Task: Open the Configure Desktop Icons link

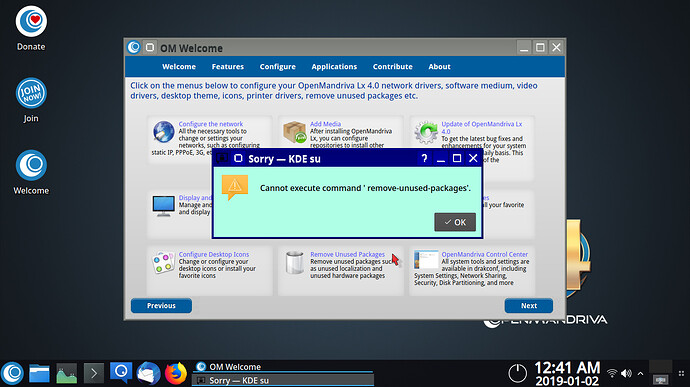Action: pyautogui.click(x=213, y=254)
